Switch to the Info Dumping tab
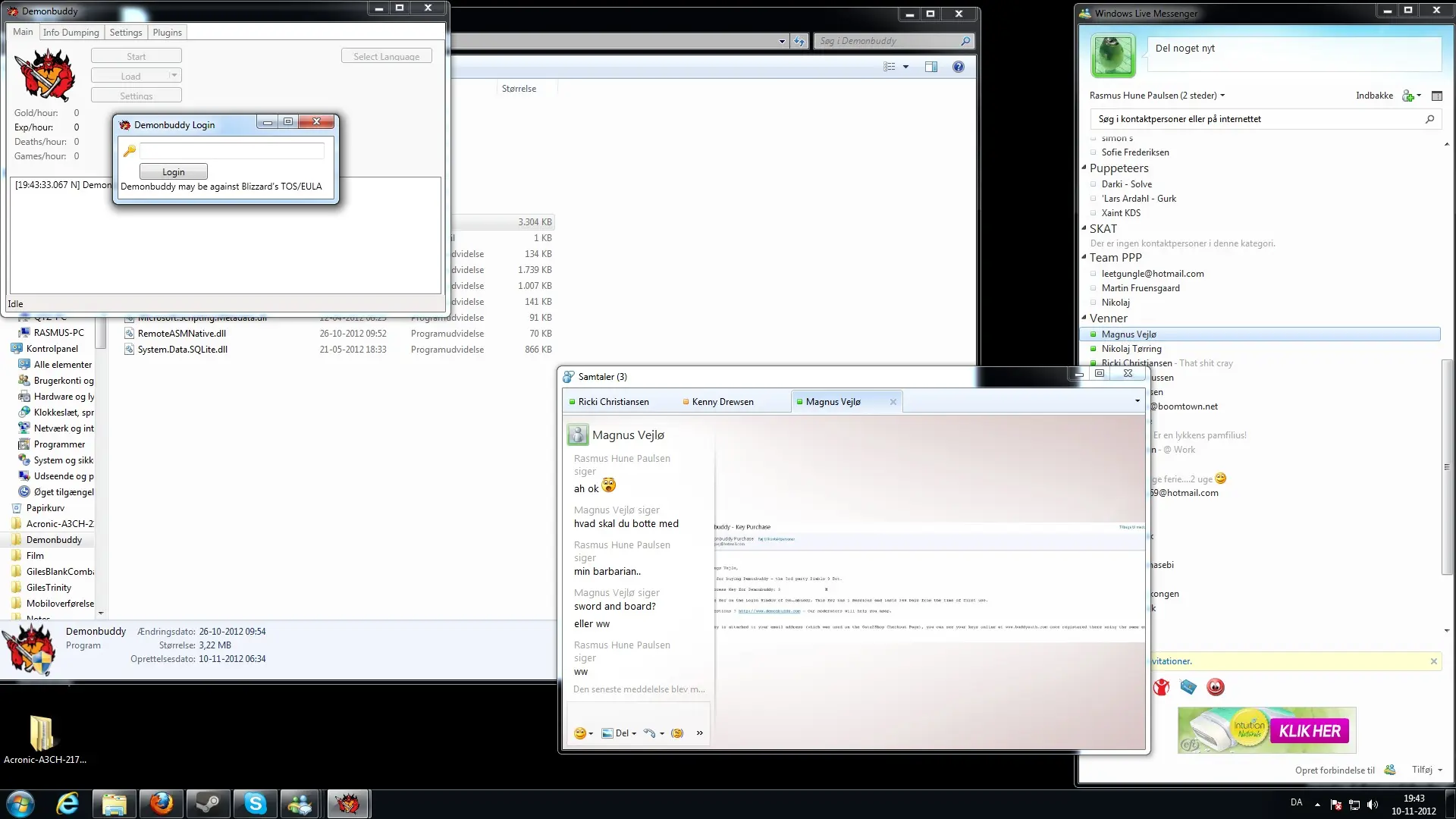 coord(71,33)
